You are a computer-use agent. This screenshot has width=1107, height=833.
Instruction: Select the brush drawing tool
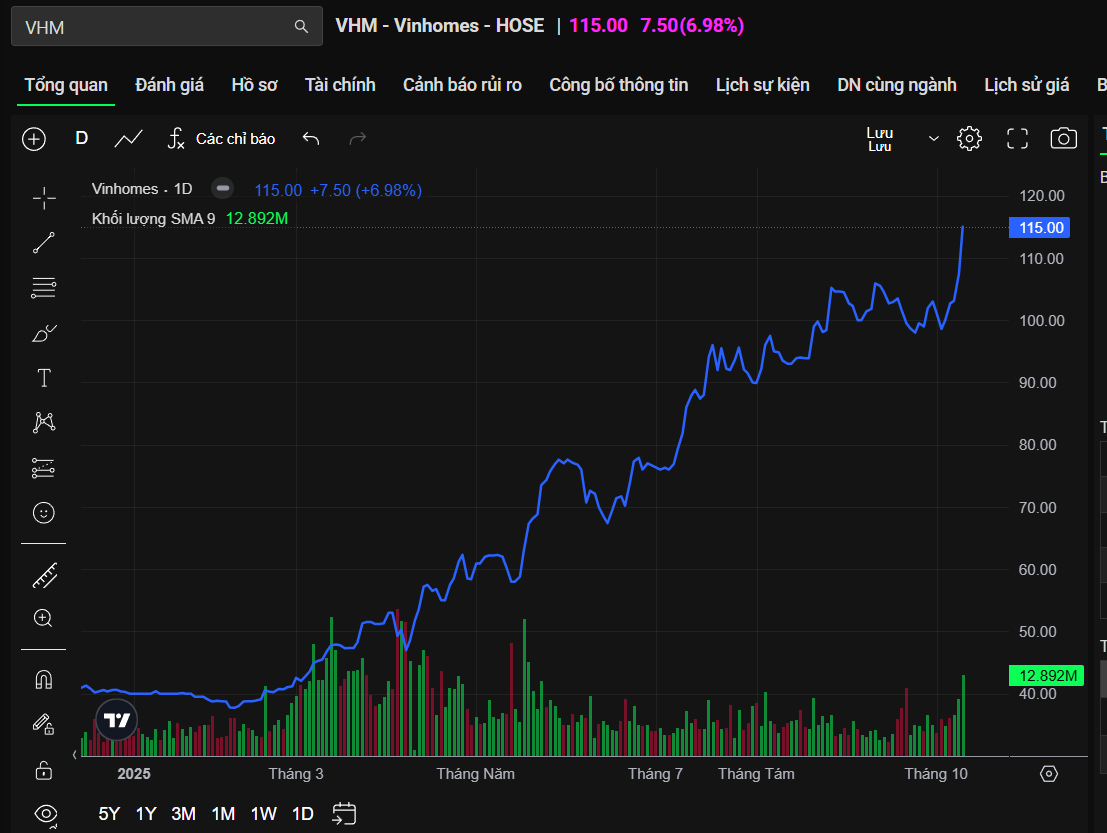[x=44, y=333]
